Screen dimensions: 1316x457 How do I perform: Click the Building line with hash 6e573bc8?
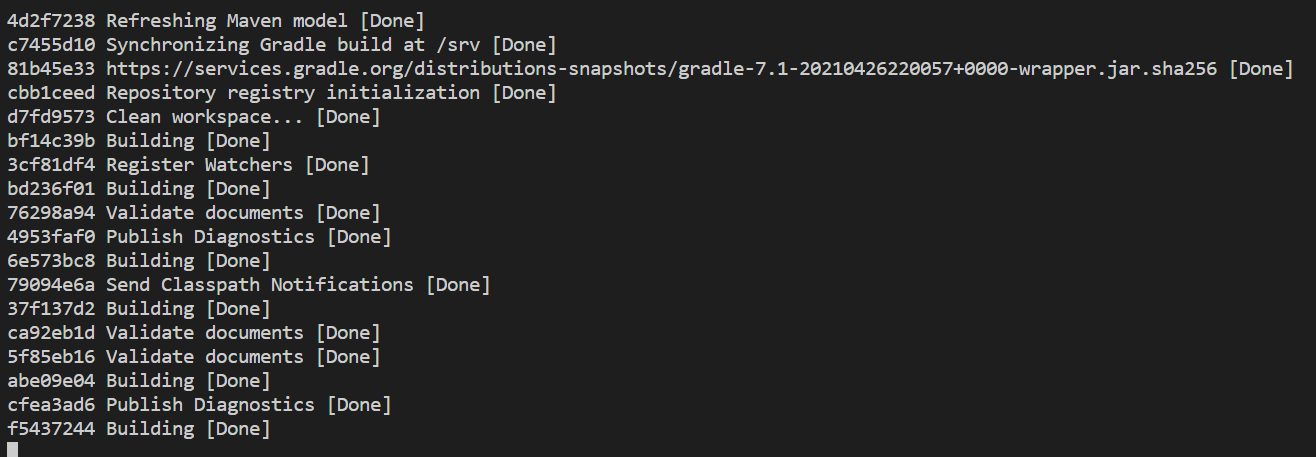tap(150, 261)
